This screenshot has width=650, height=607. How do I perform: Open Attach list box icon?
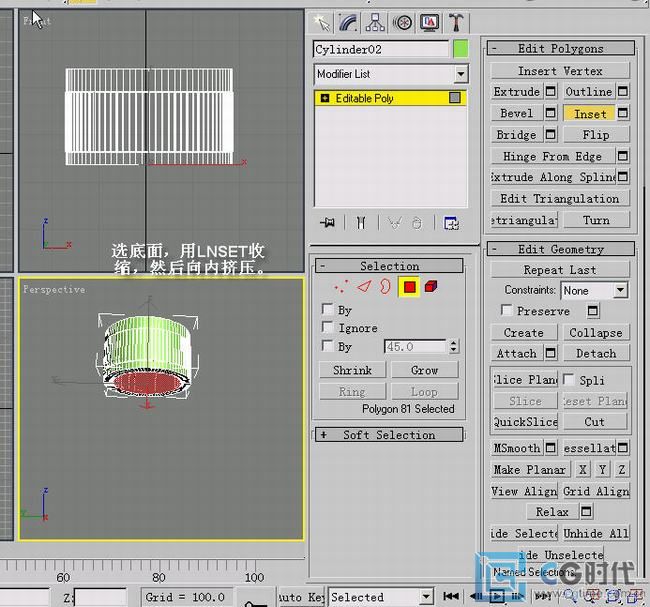(551, 353)
